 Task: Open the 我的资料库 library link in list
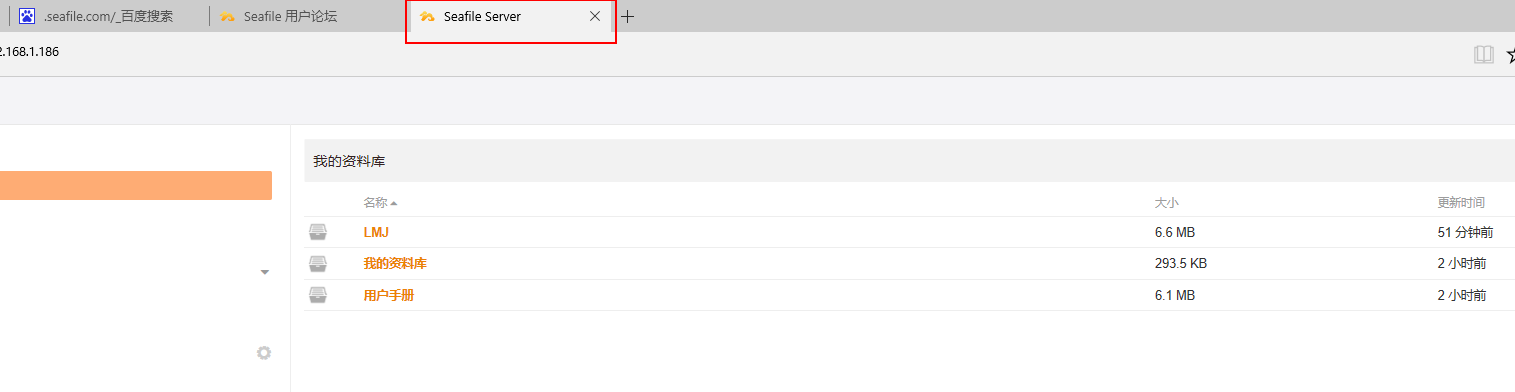pos(395,264)
